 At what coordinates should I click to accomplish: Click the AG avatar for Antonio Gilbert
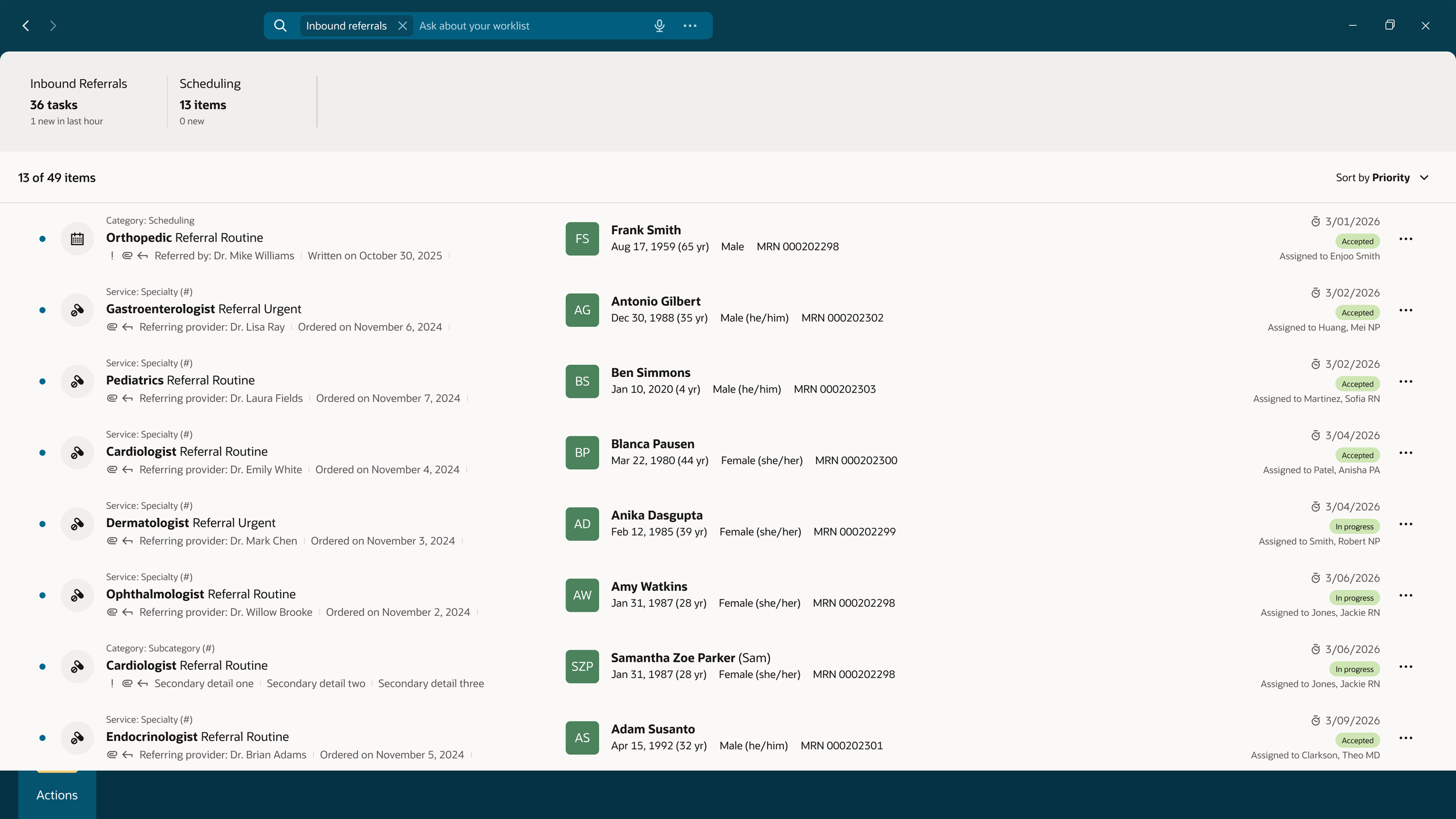coord(582,310)
